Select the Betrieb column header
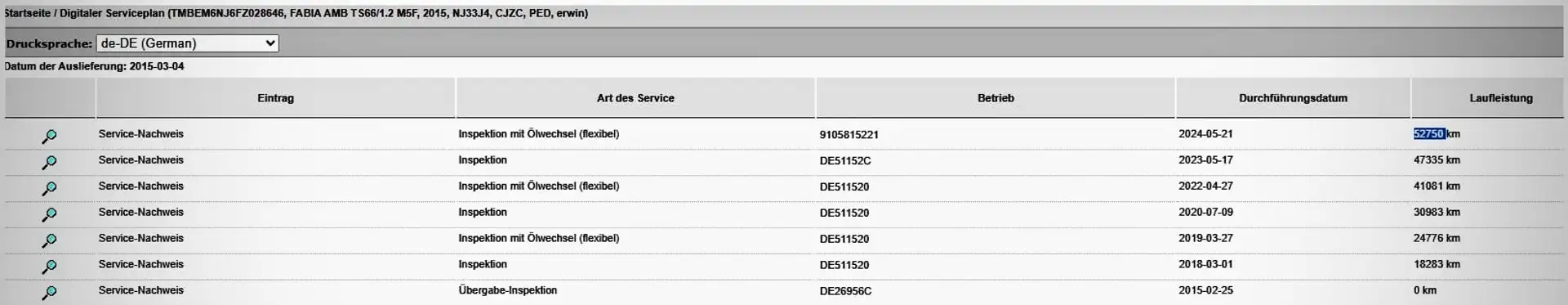The width and height of the screenshot is (1568, 305). (x=996, y=98)
